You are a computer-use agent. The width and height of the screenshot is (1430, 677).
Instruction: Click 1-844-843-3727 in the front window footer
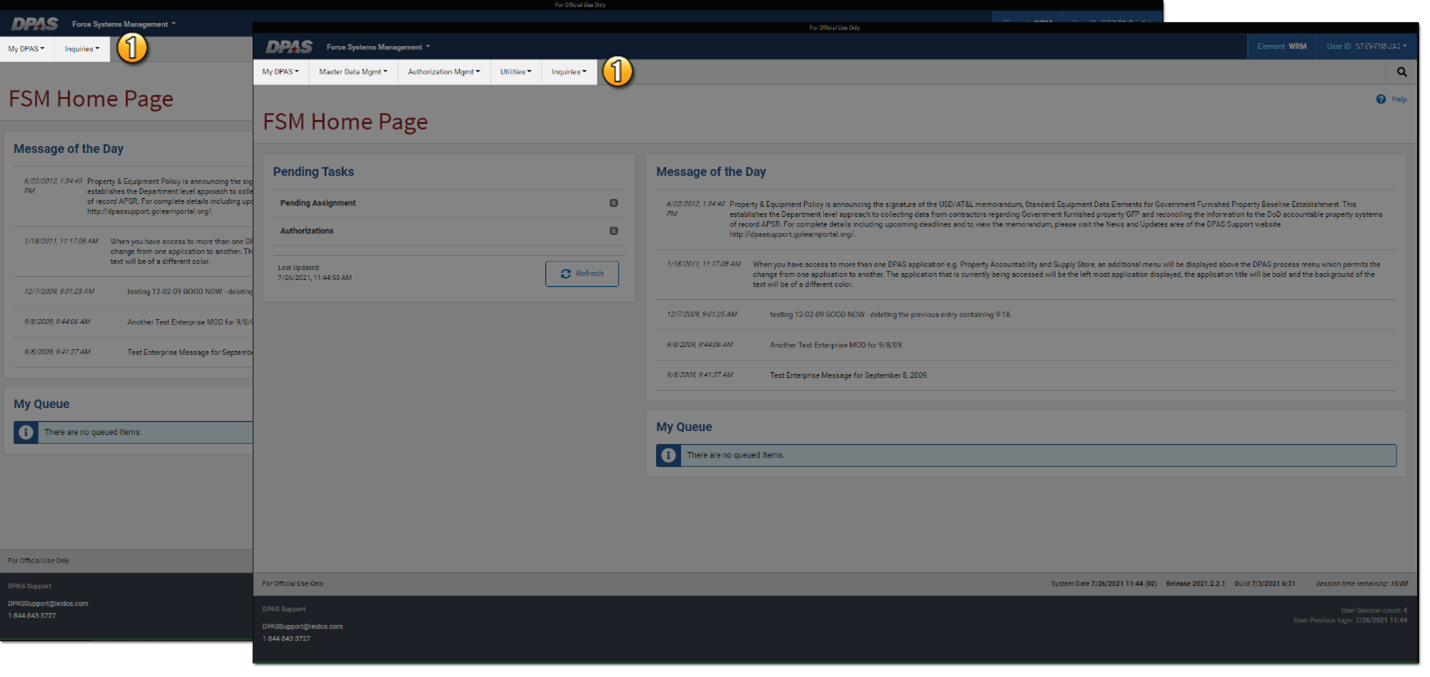coord(286,638)
